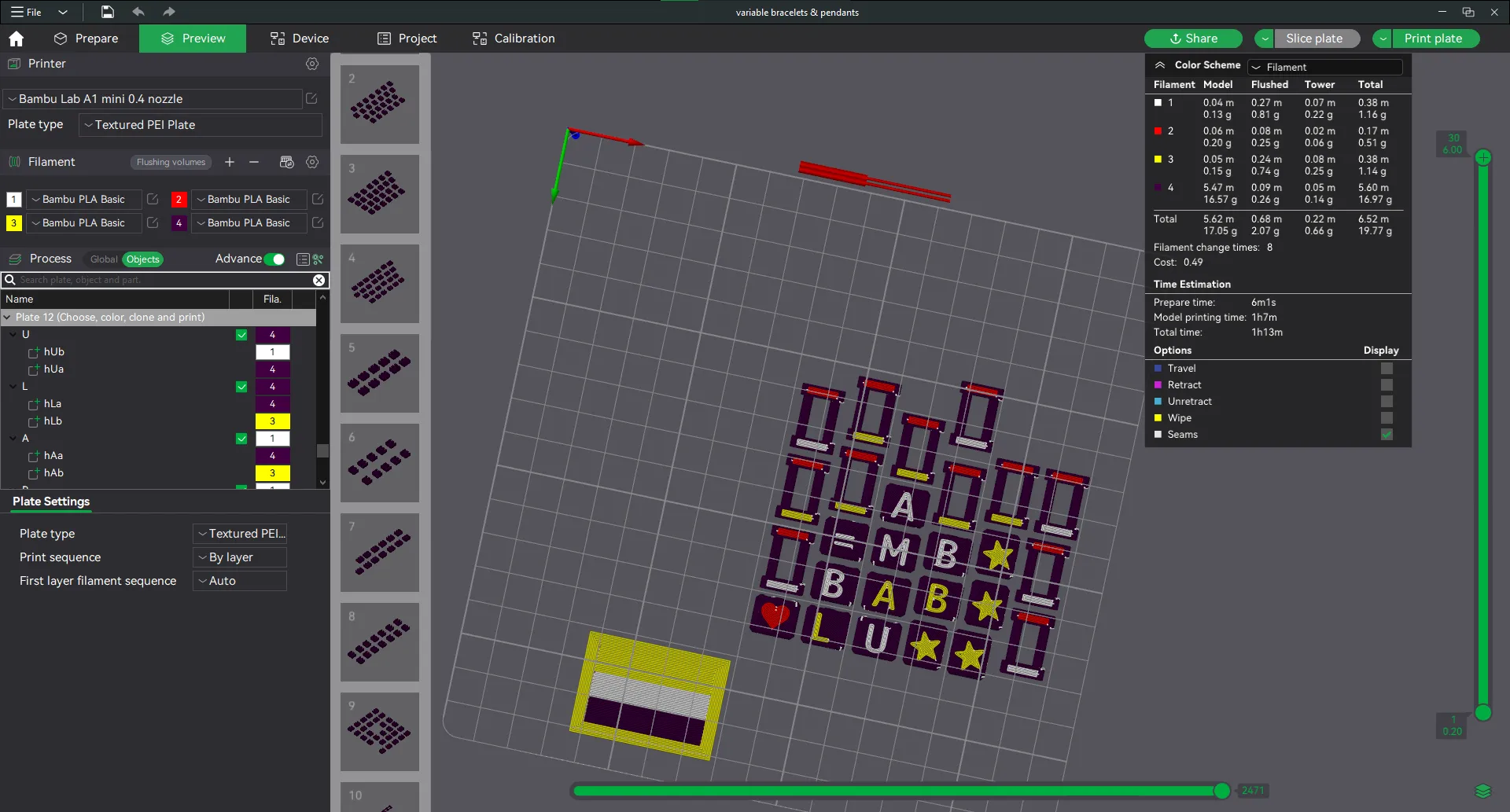Switch to the Calibration tab
1510x812 pixels.
[514, 39]
